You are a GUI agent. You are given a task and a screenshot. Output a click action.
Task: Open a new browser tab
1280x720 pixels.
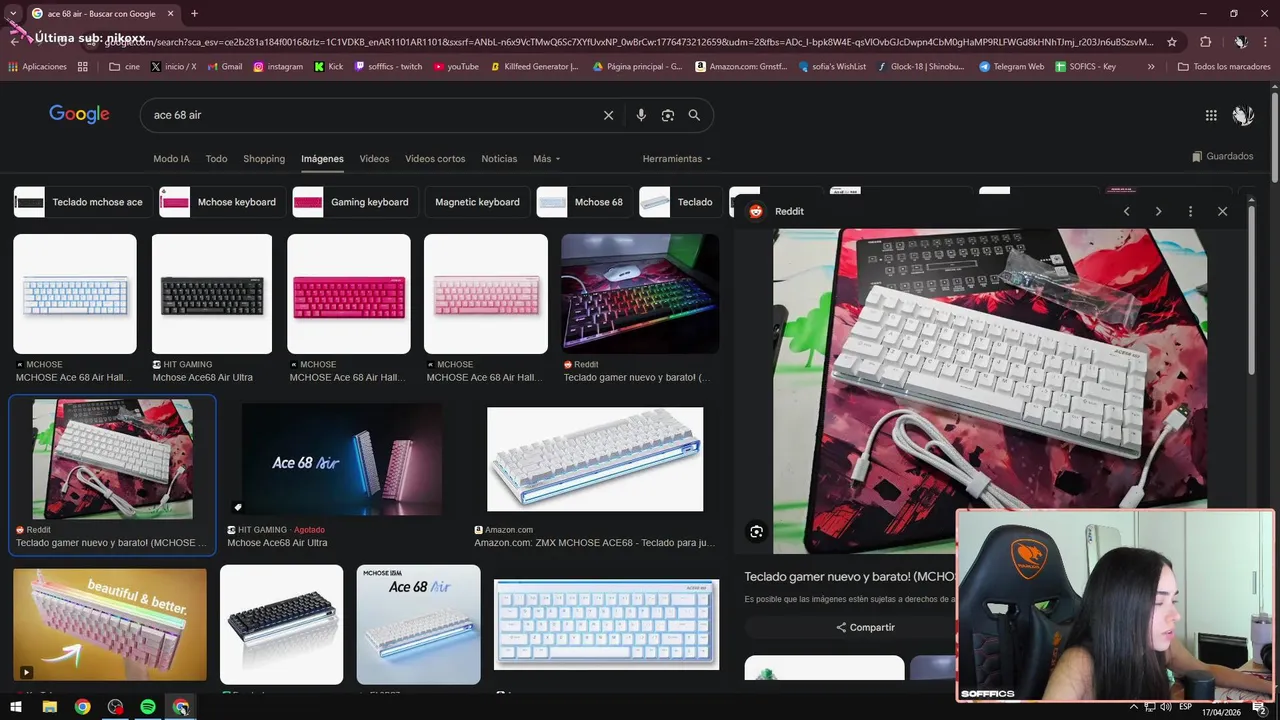tap(194, 14)
